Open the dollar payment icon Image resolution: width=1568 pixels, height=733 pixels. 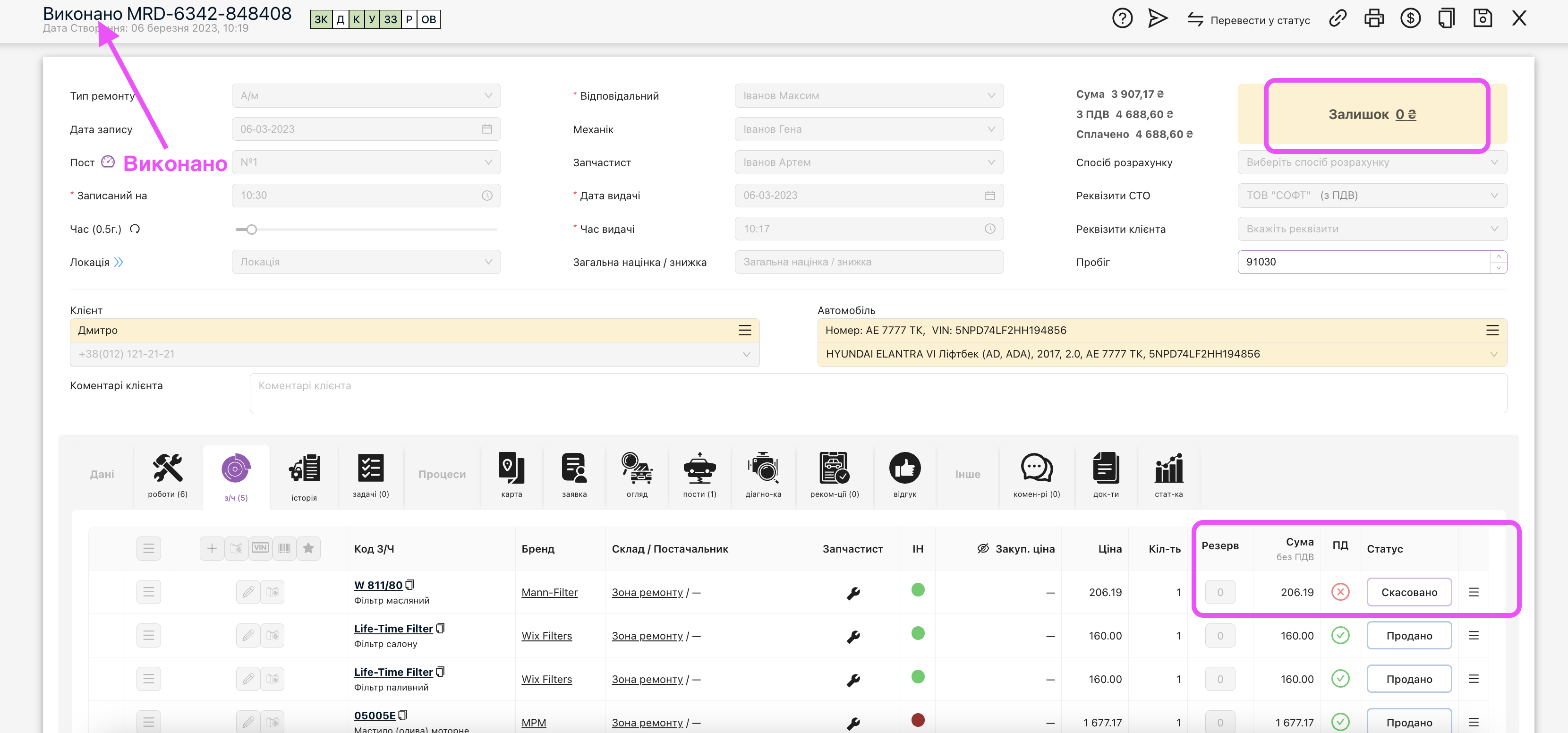pos(1410,18)
